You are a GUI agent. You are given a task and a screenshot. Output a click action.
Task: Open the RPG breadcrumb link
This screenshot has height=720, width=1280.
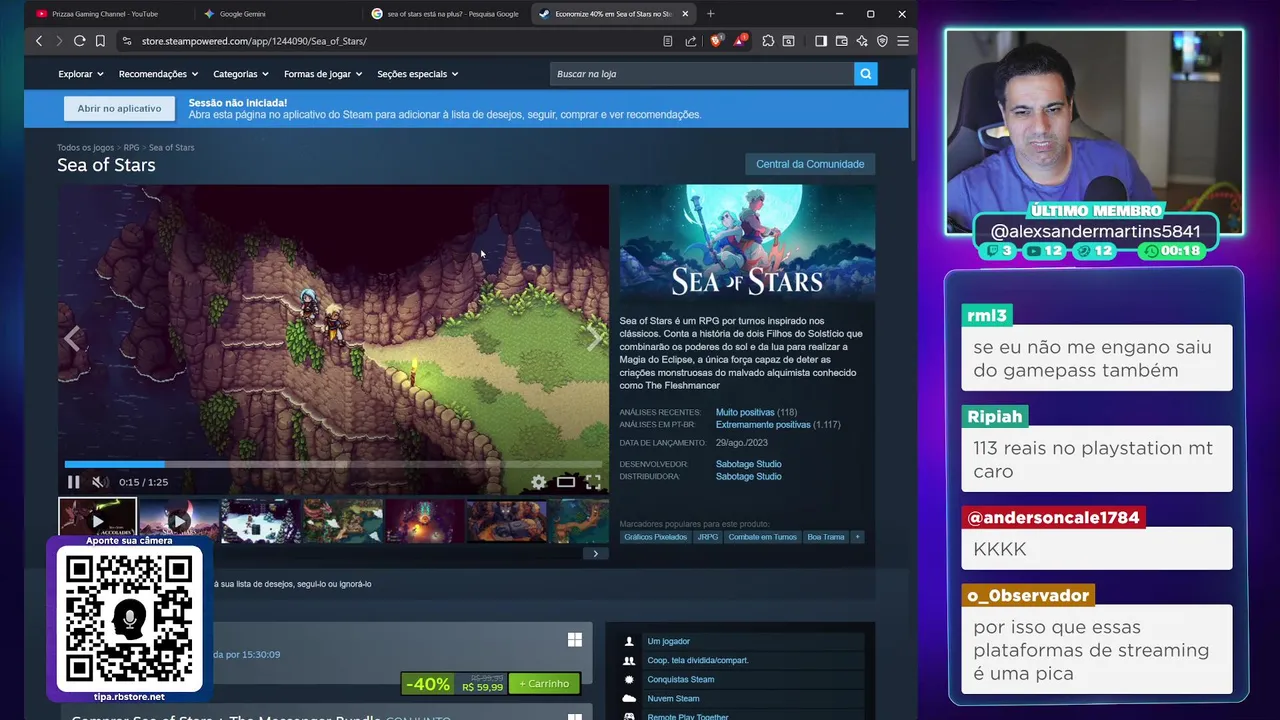(131, 148)
